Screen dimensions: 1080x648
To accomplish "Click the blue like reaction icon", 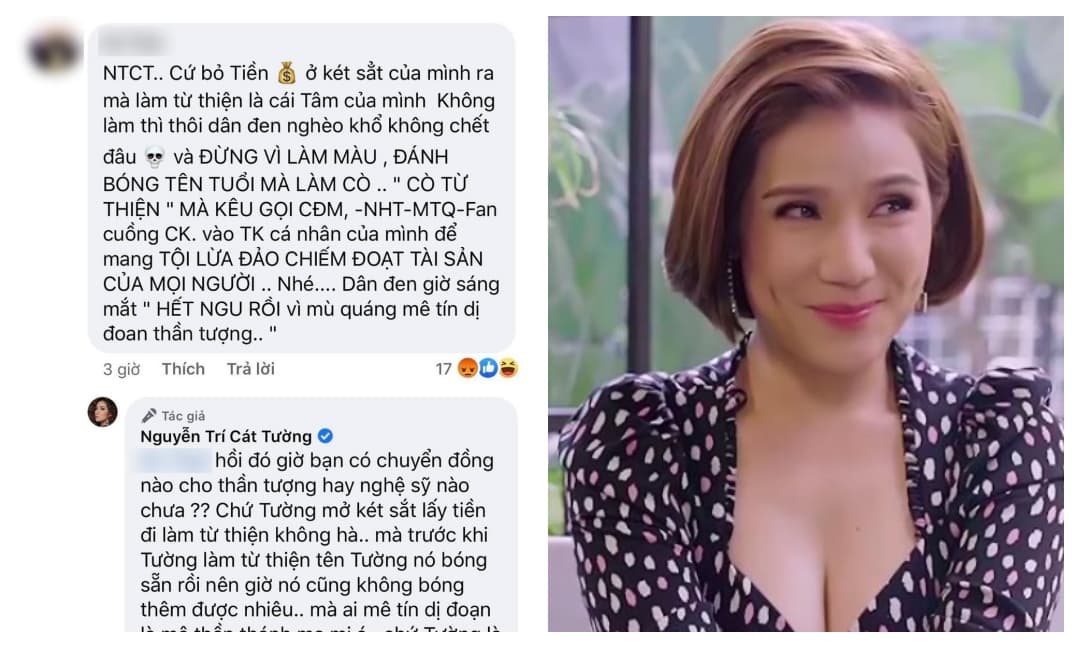I will tap(488, 368).
